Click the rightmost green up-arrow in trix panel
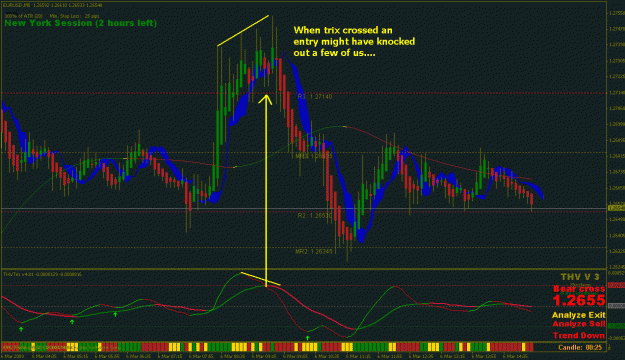 (307, 338)
